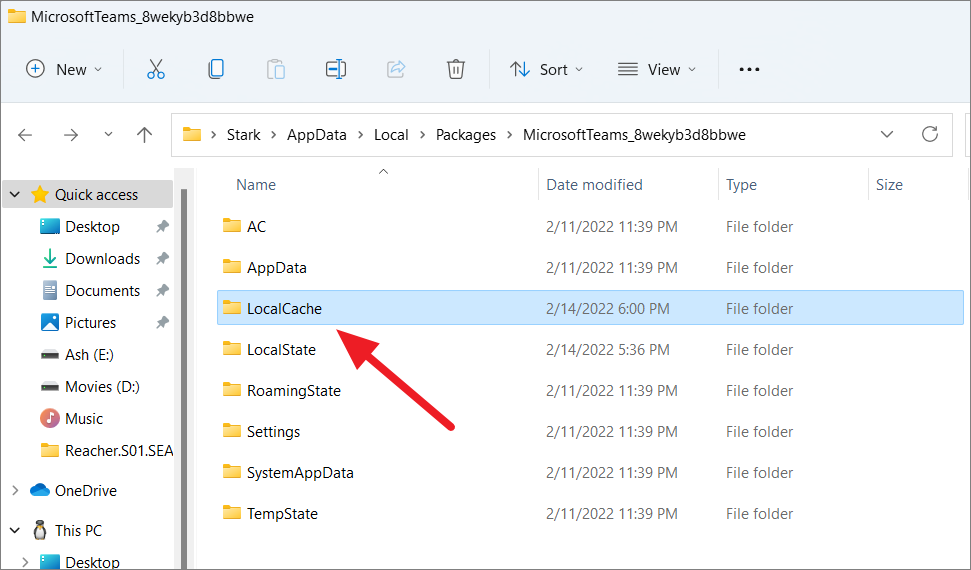This screenshot has height=570, width=971.
Task: Select the TempState folder
Action: [x=590, y=514]
